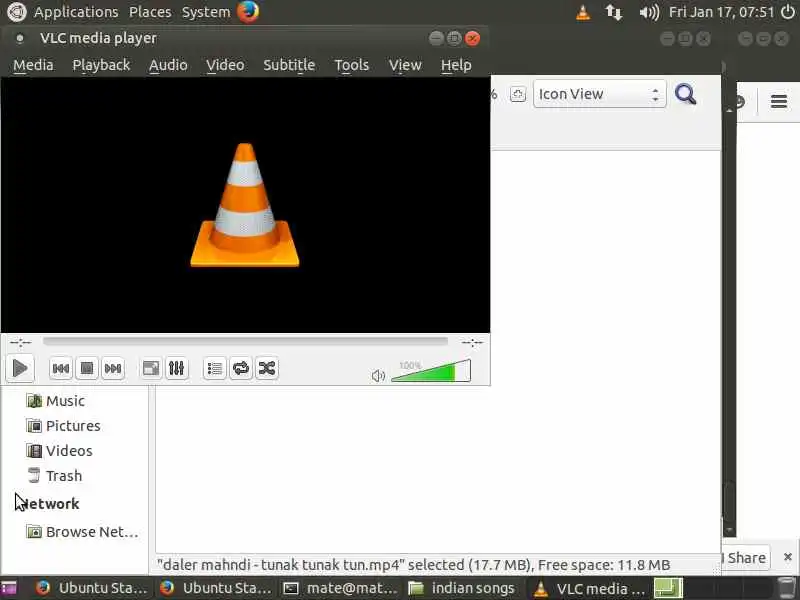Select Browse Network in the sidebar

[x=82, y=532]
